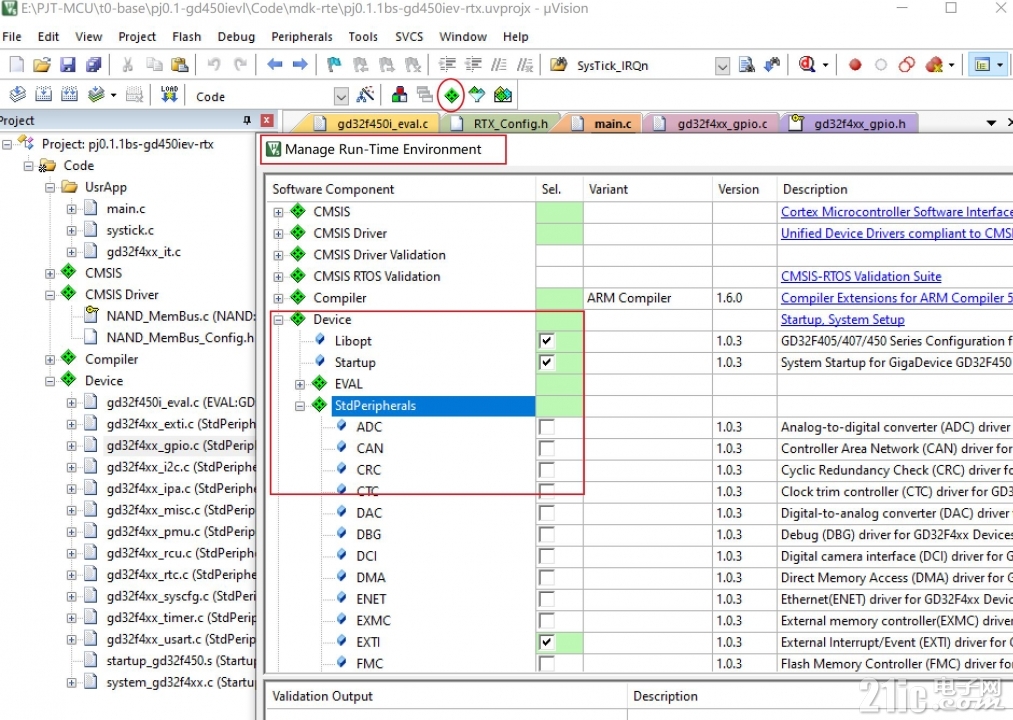Viewport: 1013px width, 720px height.
Task: Open Manage Run-Time Environment toolbar icon
Action: pos(451,96)
